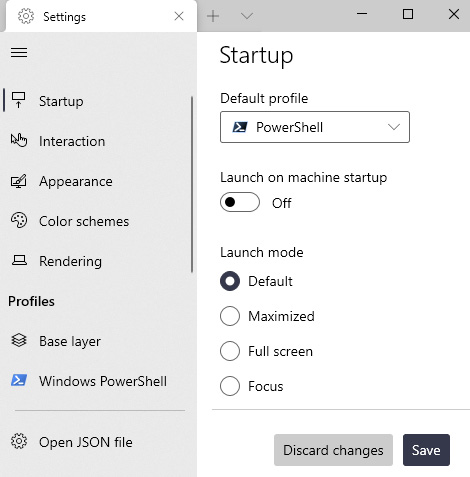Toggle Launch on machine startup switch

(240, 202)
